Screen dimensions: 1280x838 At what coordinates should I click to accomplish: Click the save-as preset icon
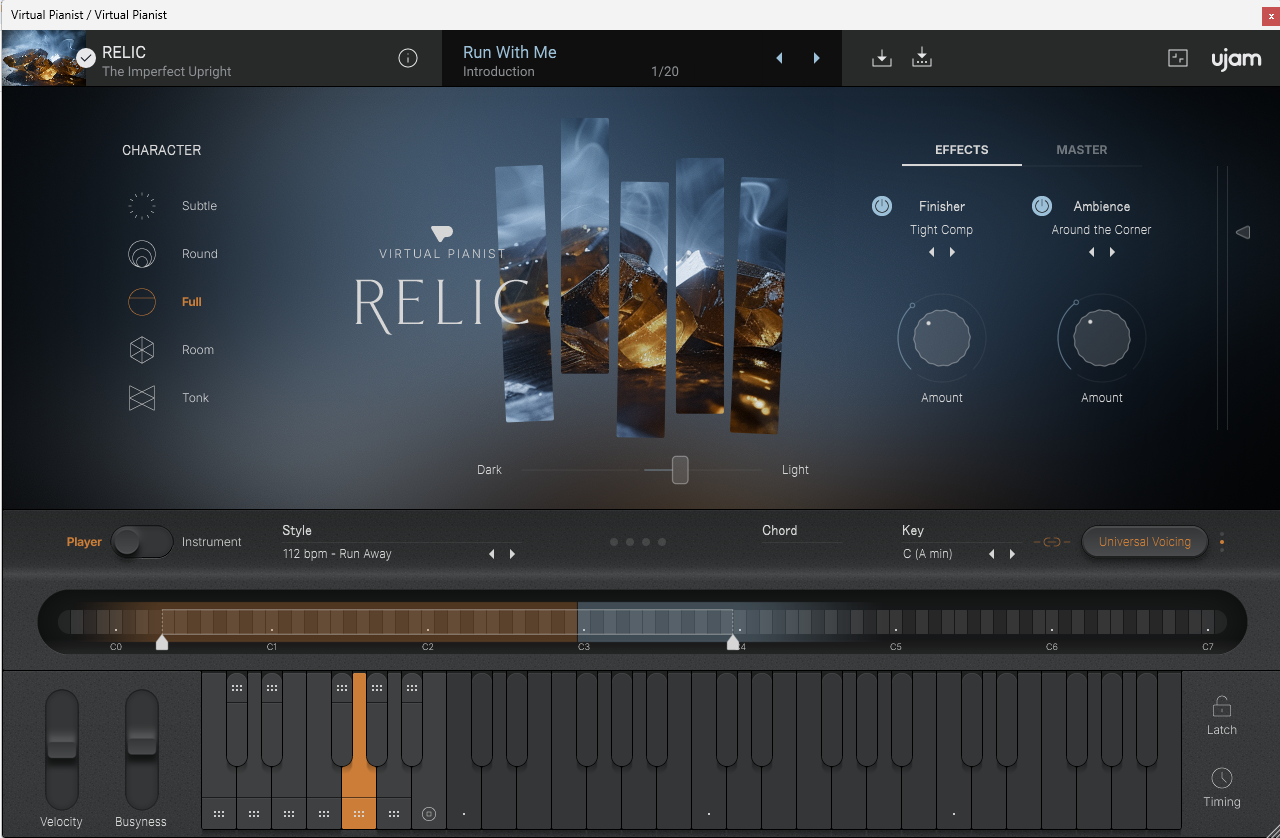coord(922,58)
